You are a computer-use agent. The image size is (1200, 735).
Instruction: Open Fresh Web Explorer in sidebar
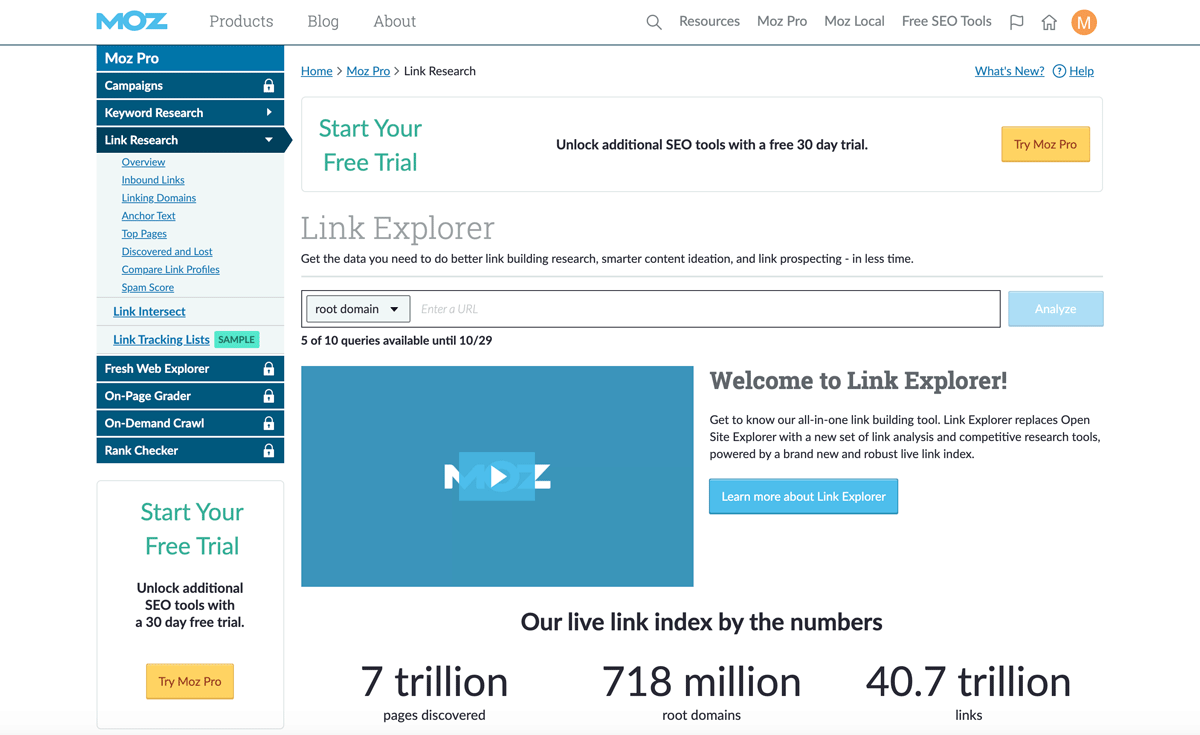190,369
